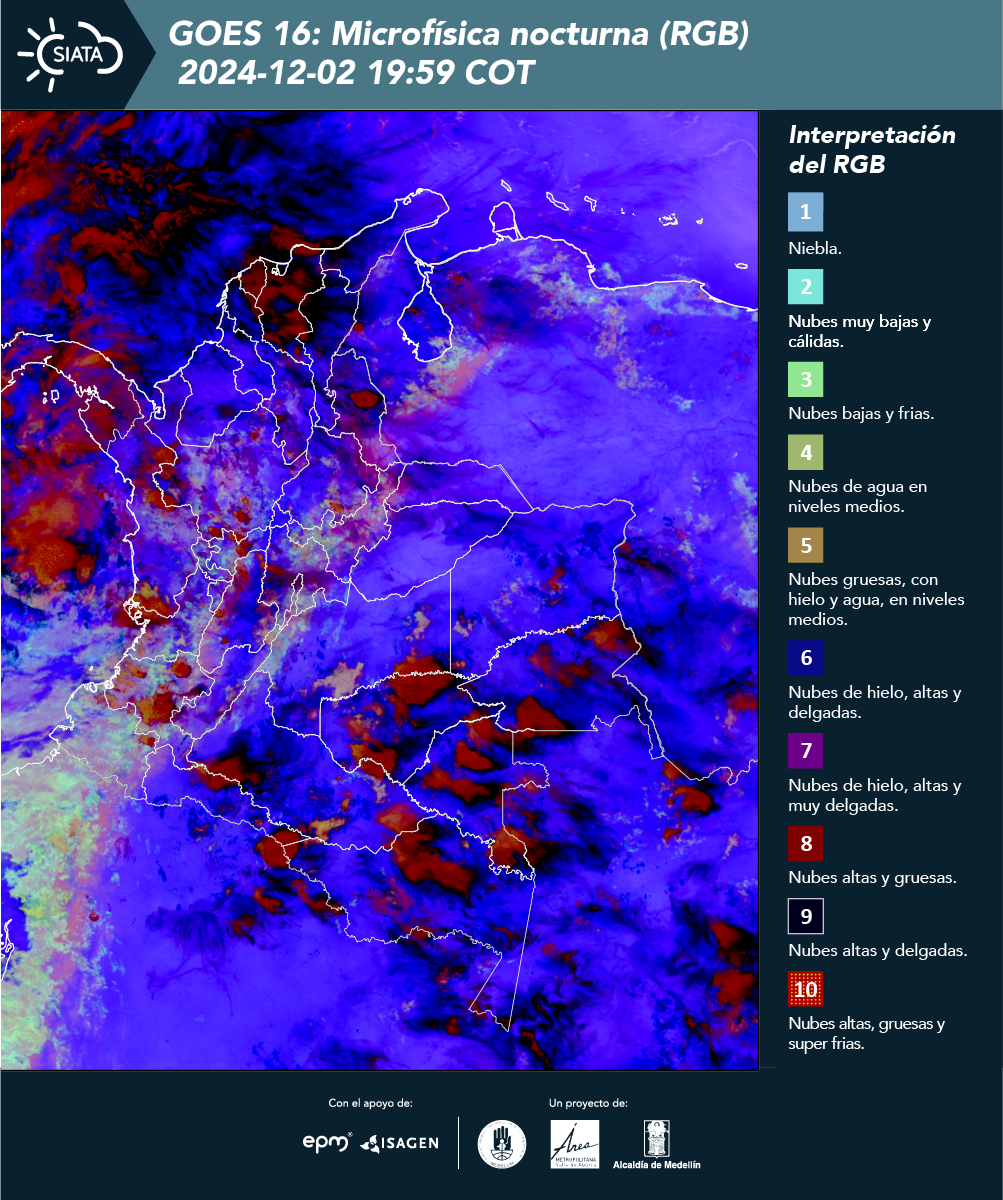Select the dark red legend swatch numbered 8
The height and width of the screenshot is (1200, 1003).
(x=805, y=844)
